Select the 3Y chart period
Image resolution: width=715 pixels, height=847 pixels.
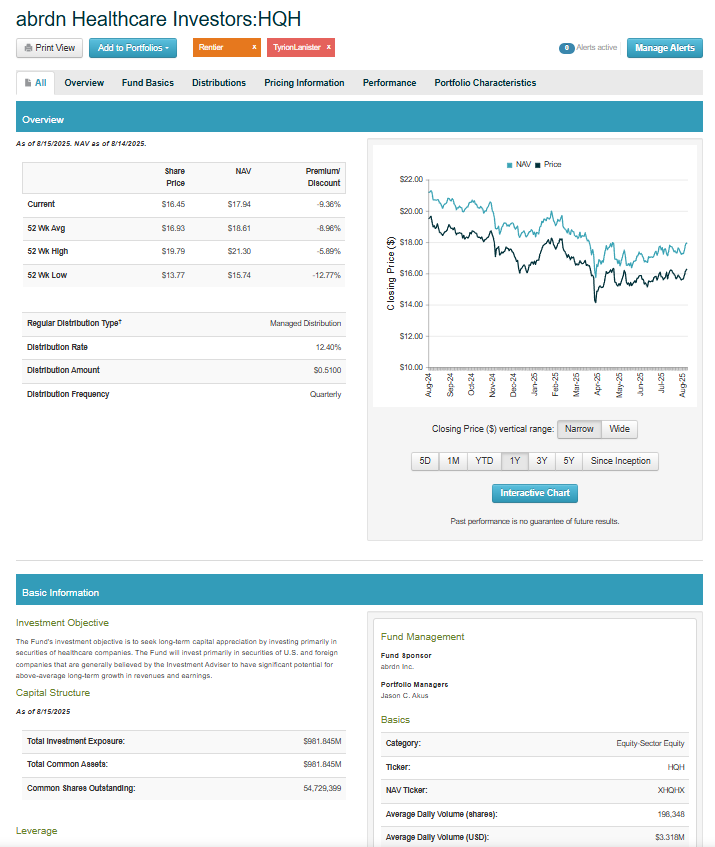click(x=542, y=461)
